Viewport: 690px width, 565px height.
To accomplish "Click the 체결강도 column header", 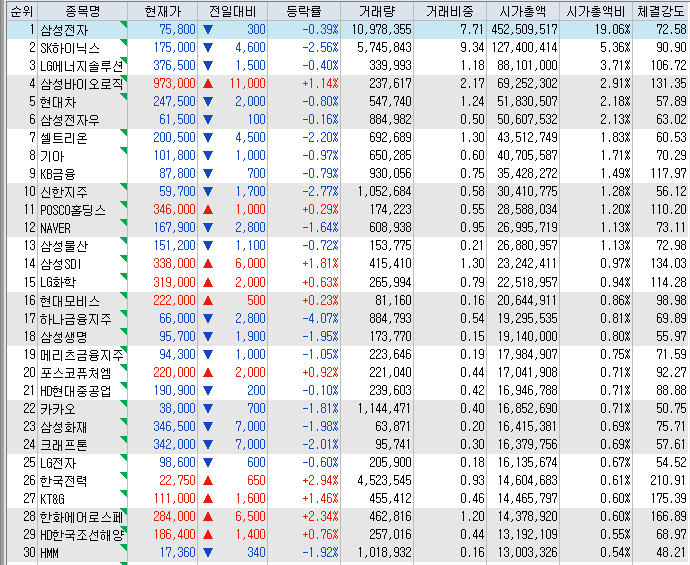I will pyautogui.click(x=661, y=11).
